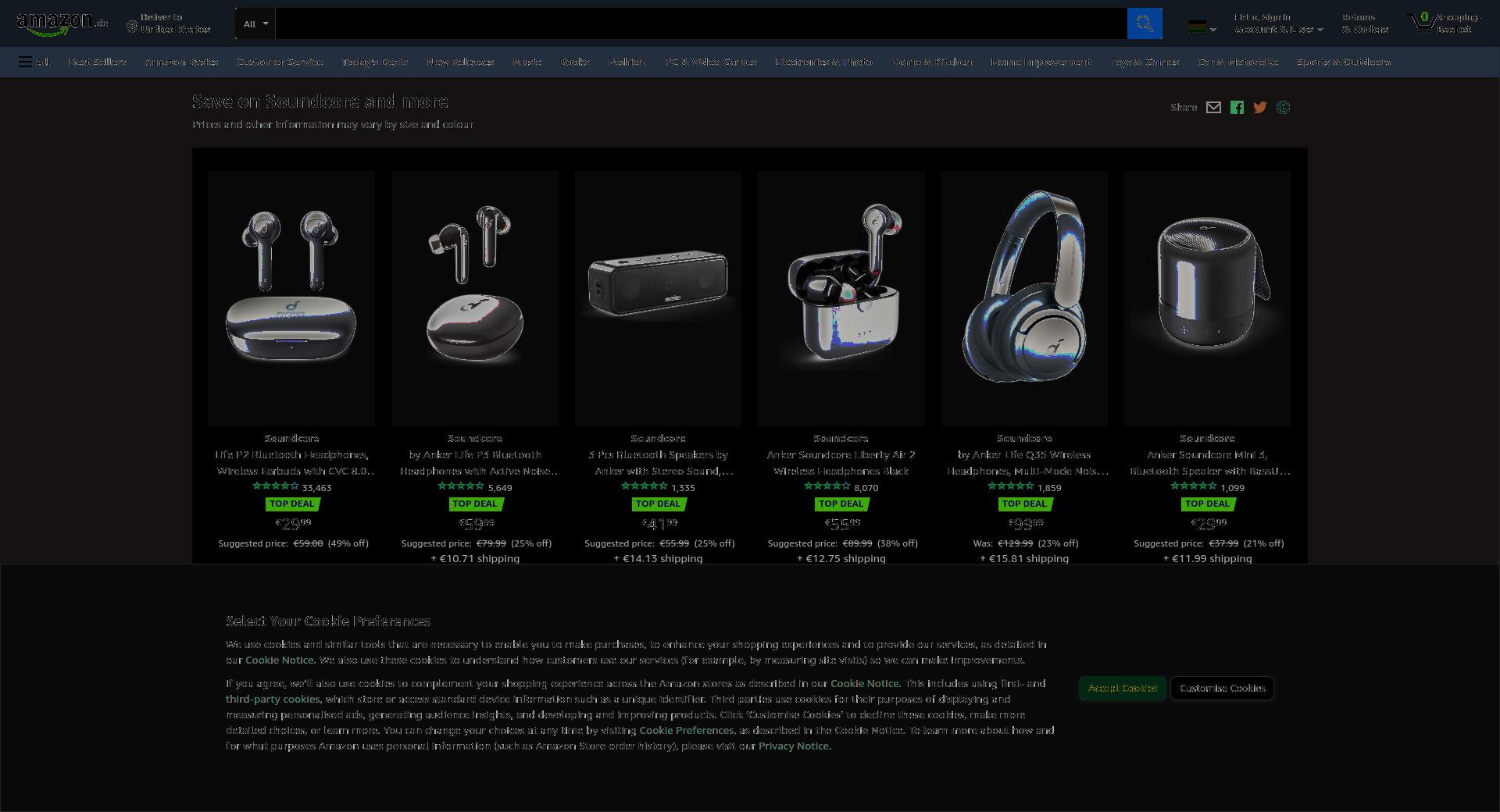This screenshot has width=1500, height=812.
Task: Click Deliver to United States
Action: click(x=169, y=23)
